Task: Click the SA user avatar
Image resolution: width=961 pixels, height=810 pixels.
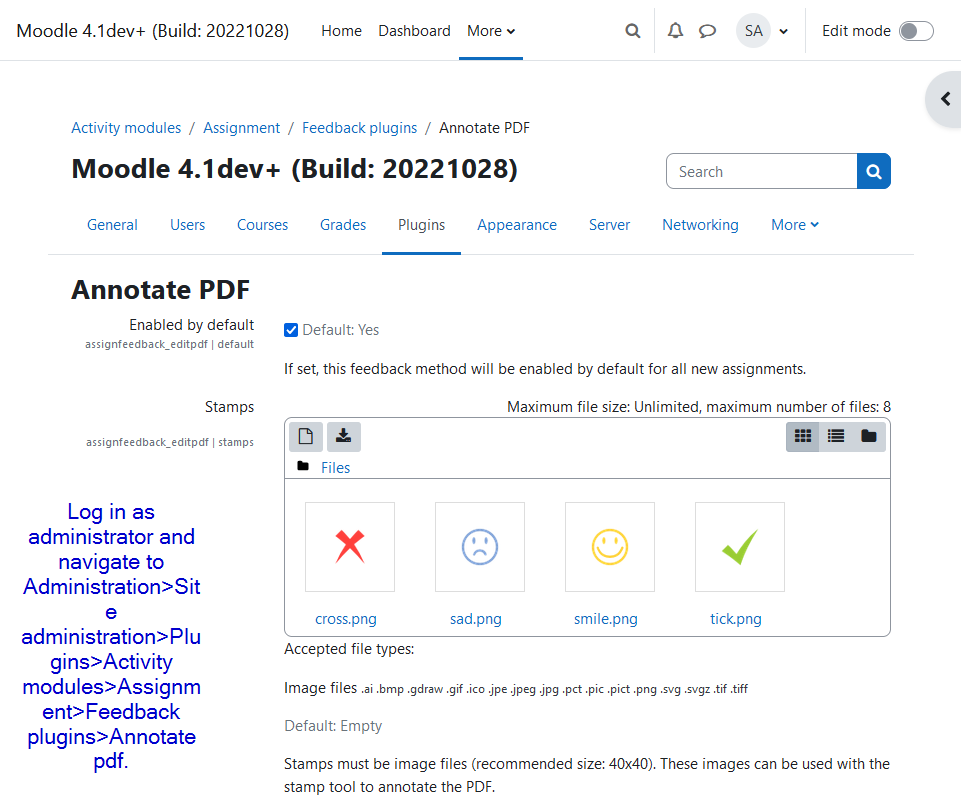Action: [753, 31]
